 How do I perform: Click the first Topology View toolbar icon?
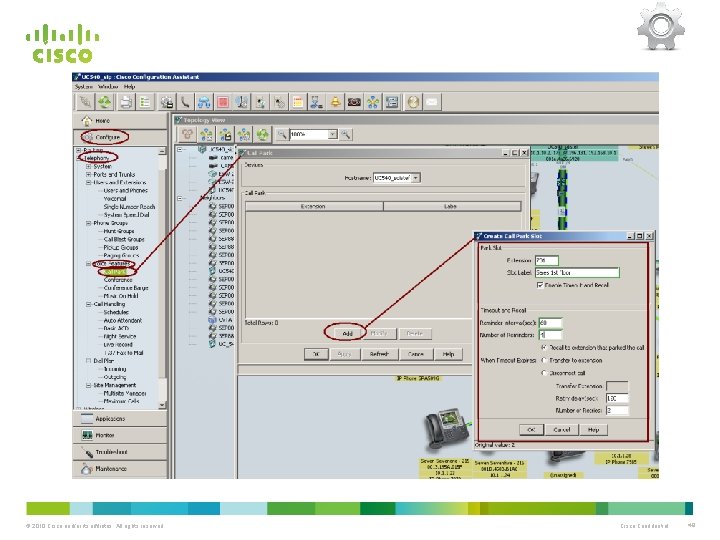(x=187, y=135)
